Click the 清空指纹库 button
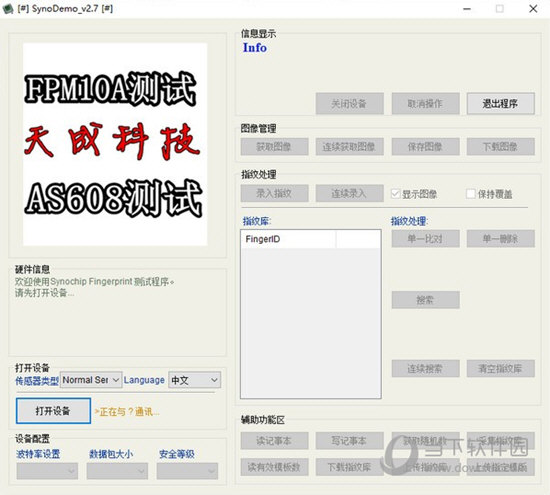The width and height of the screenshot is (550, 495). coord(501,369)
